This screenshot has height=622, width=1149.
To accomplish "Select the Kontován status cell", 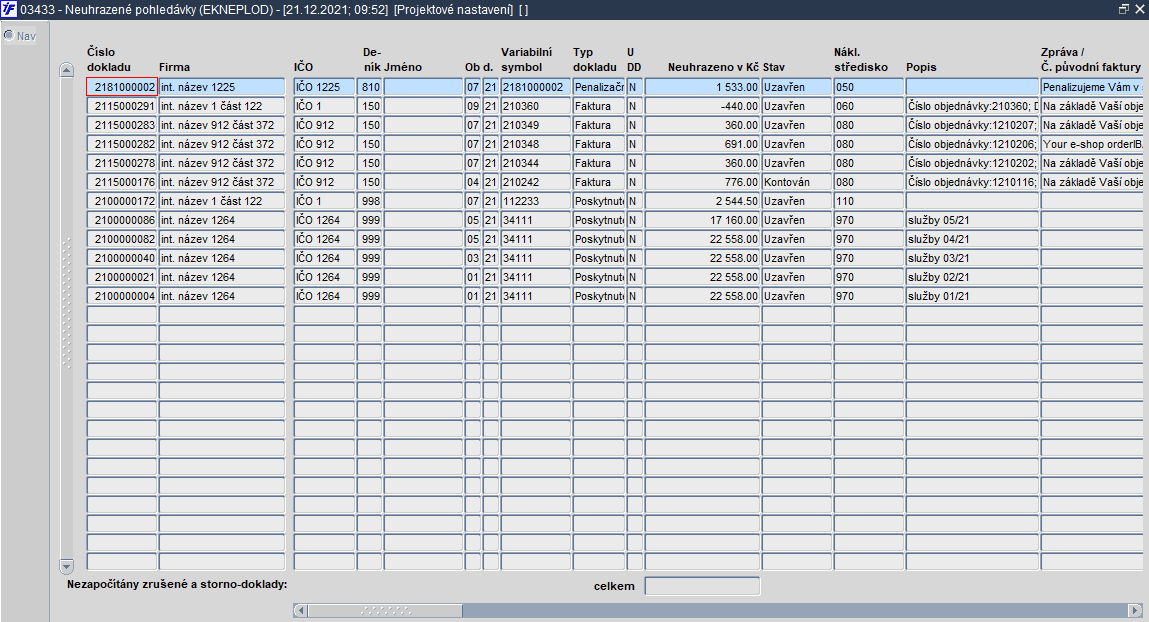I will [797, 182].
